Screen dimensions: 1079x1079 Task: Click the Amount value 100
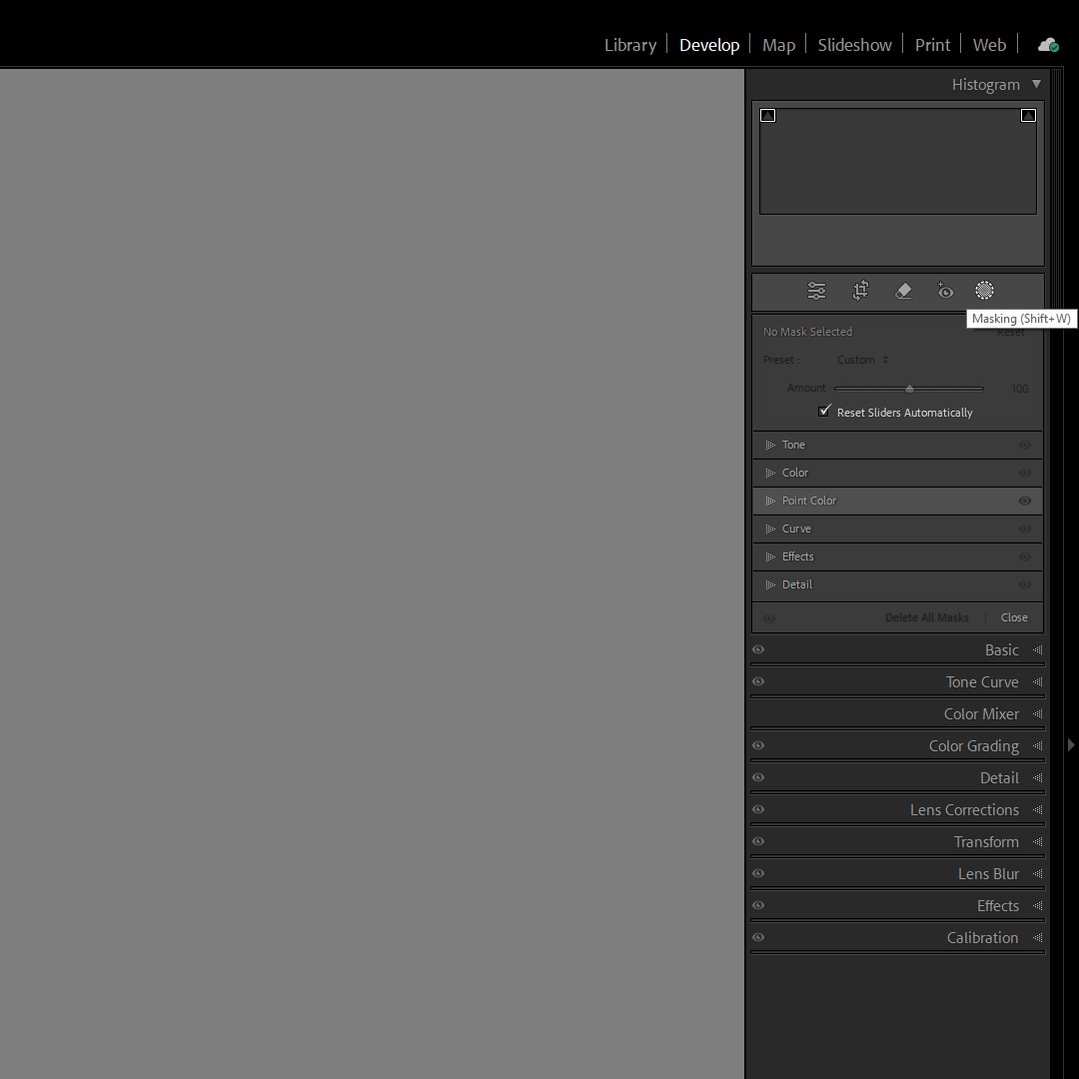(x=1019, y=389)
